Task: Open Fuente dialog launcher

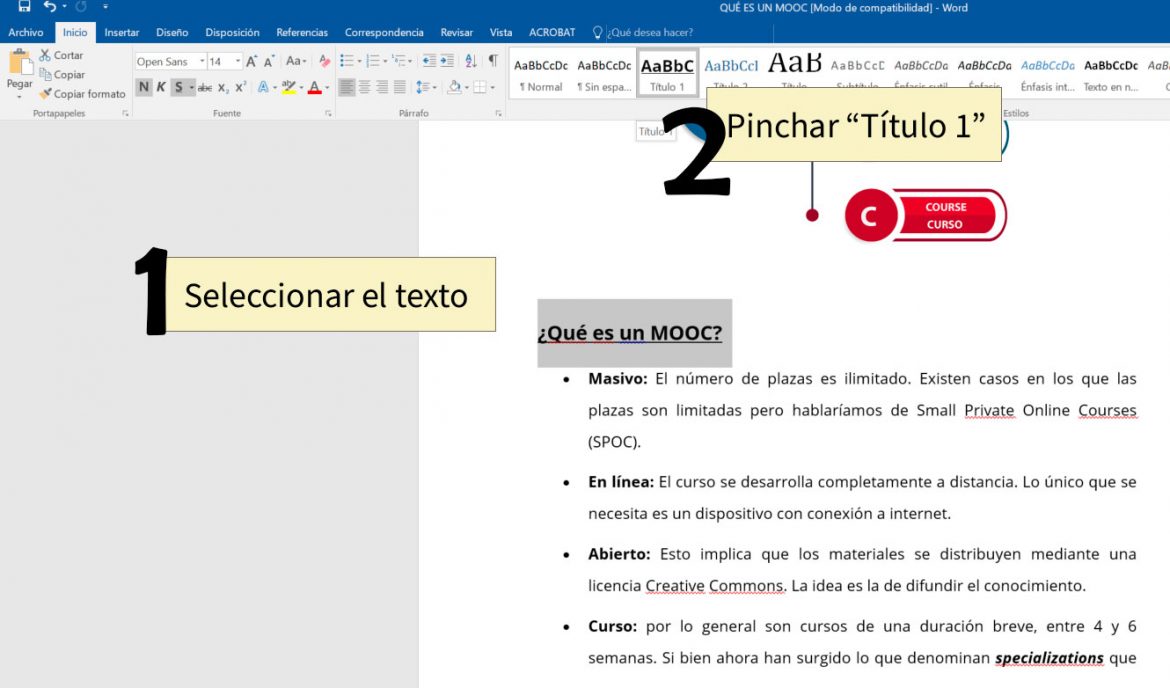Action: click(x=328, y=113)
